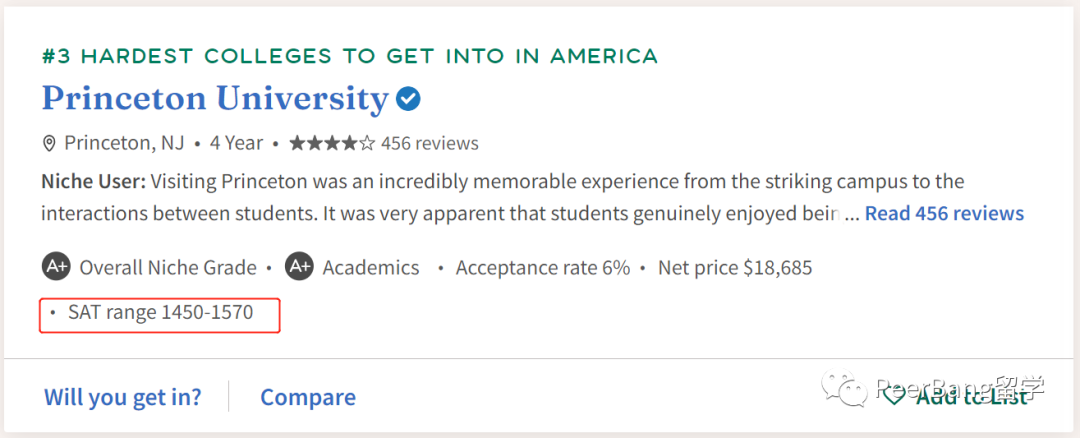Click Will you get in? link

point(123,397)
